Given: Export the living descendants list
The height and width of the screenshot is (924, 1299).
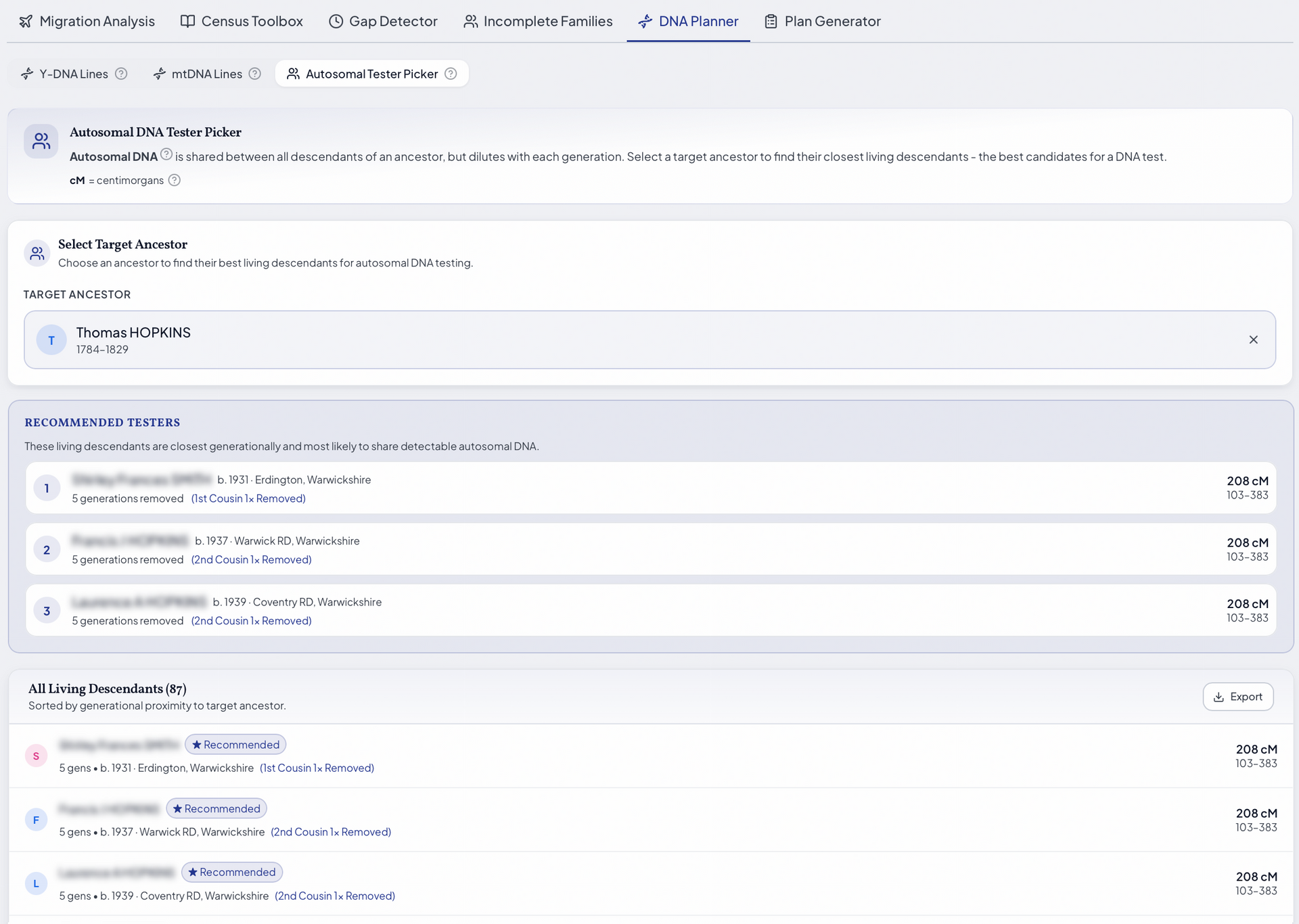Looking at the screenshot, I should click(1238, 697).
